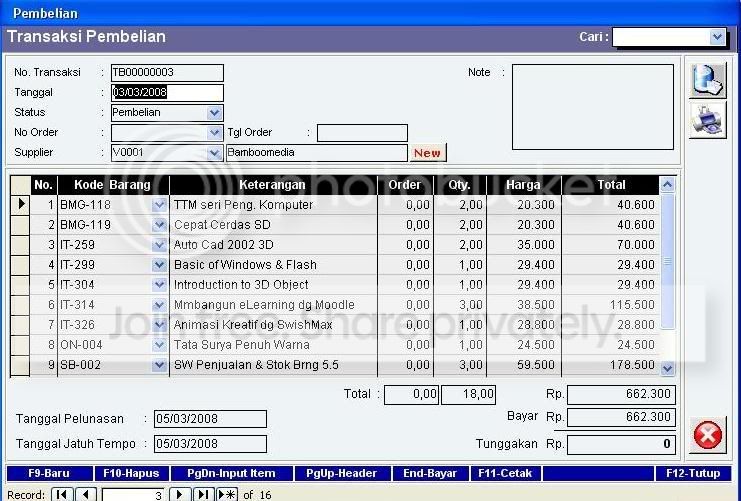Click the Note text area
This screenshot has height=501, width=741.
coord(593,107)
